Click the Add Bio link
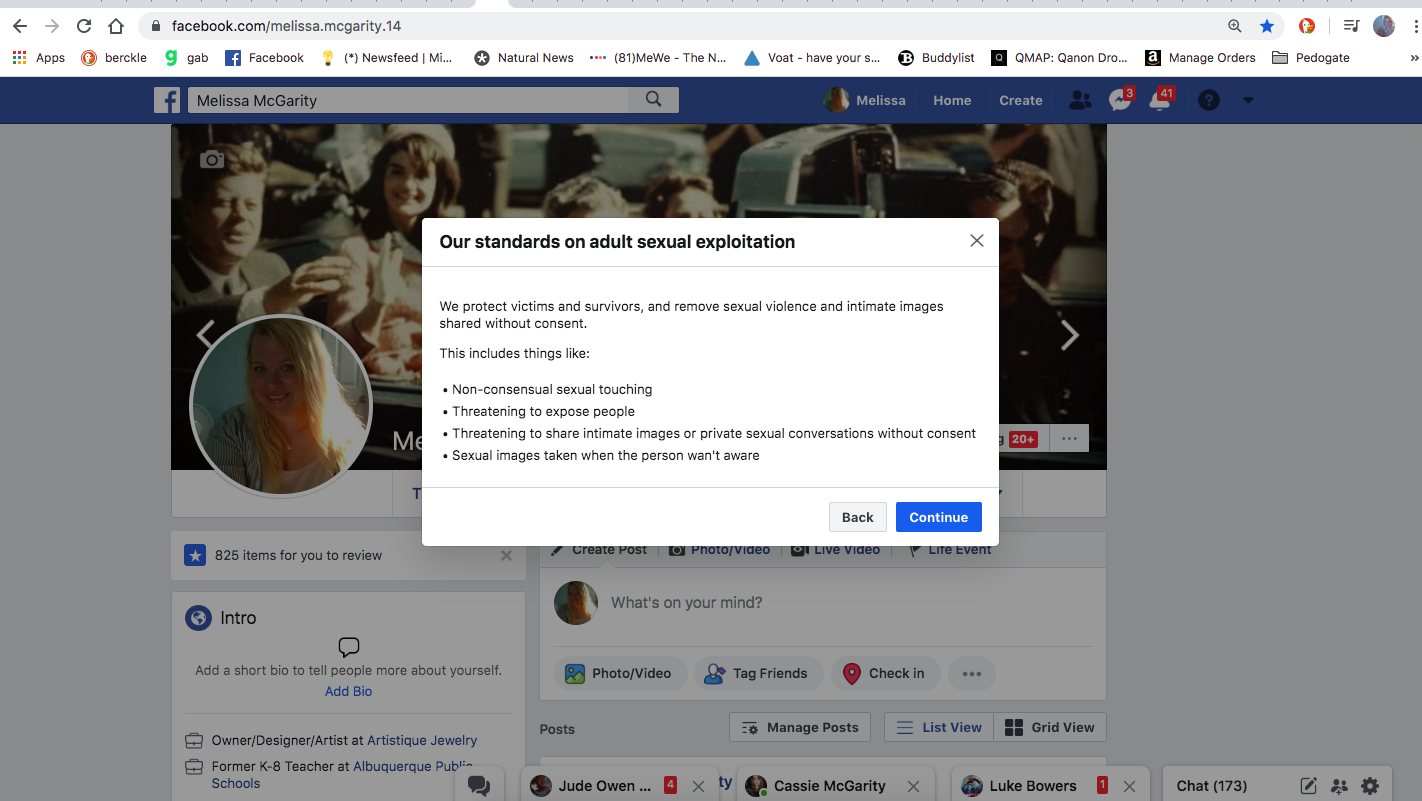The image size is (1422, 801). point(348,691)
